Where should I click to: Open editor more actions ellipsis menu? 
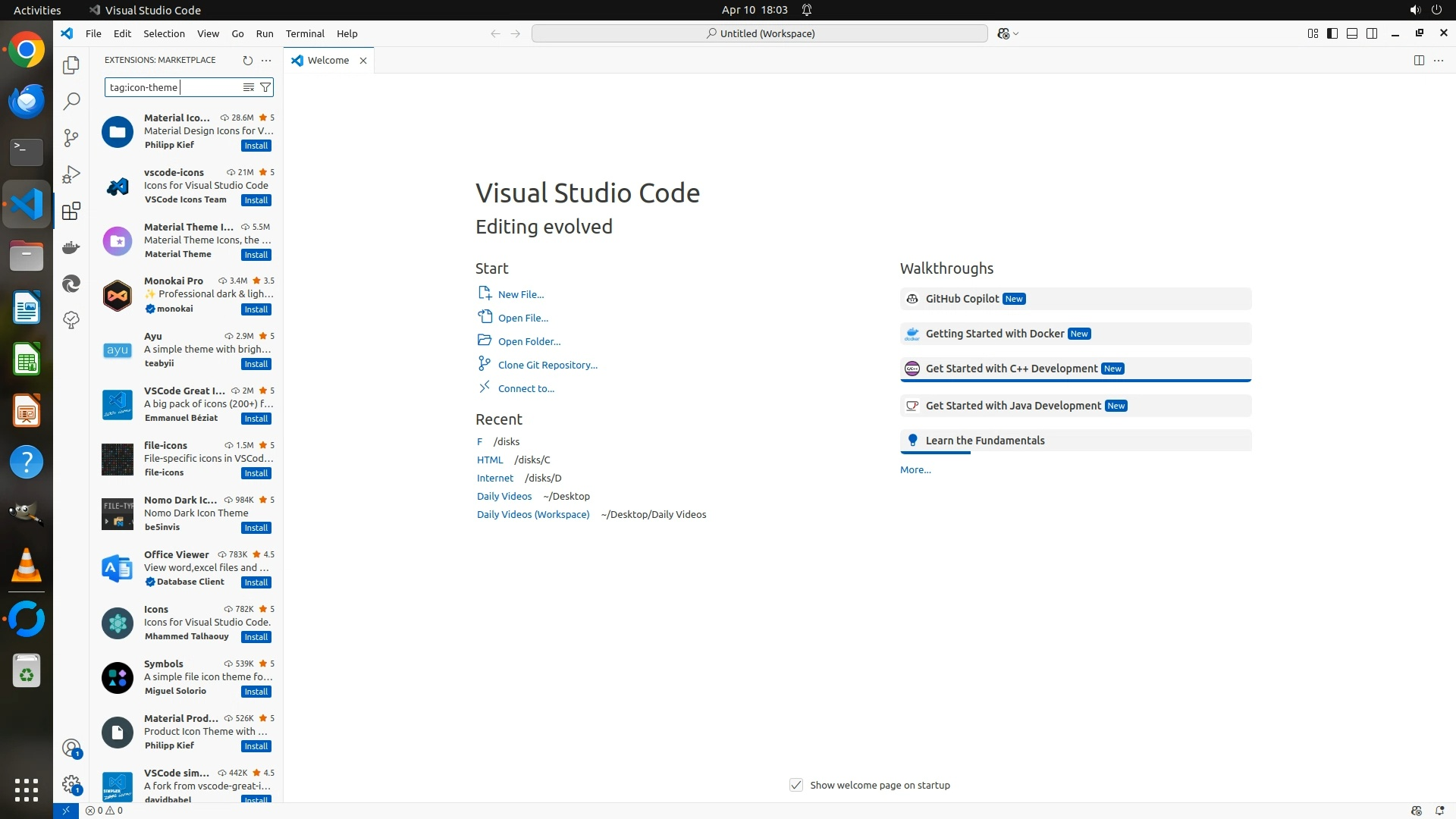coord(1439,60)
